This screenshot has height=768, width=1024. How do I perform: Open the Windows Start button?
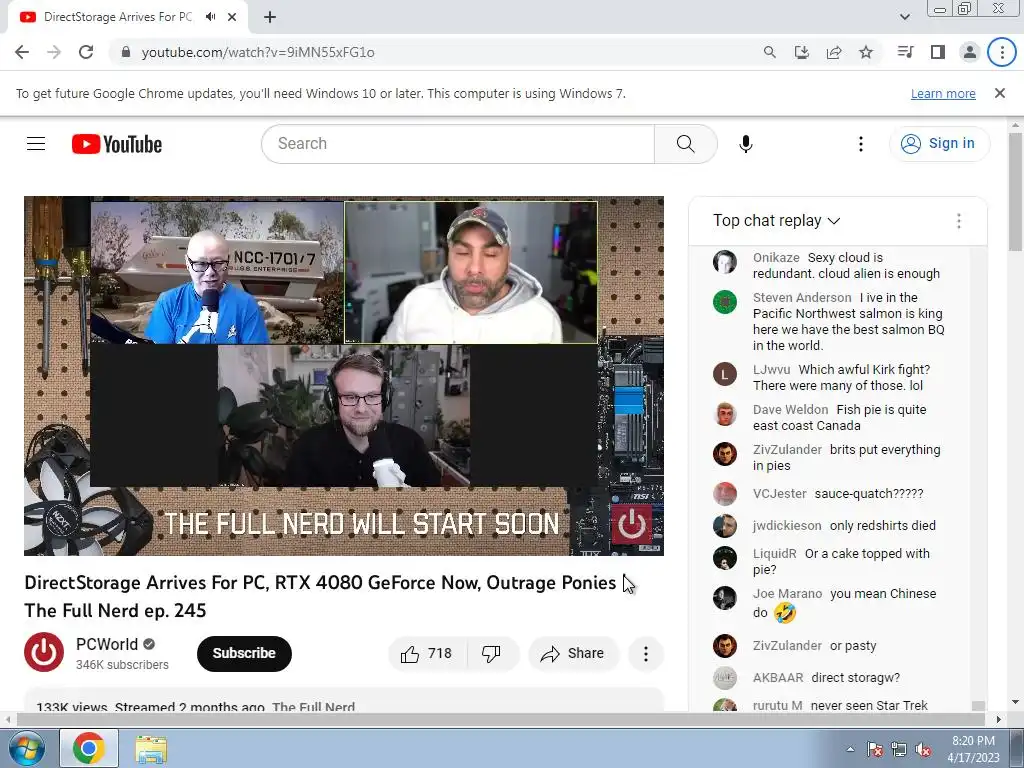click(25, 748)
